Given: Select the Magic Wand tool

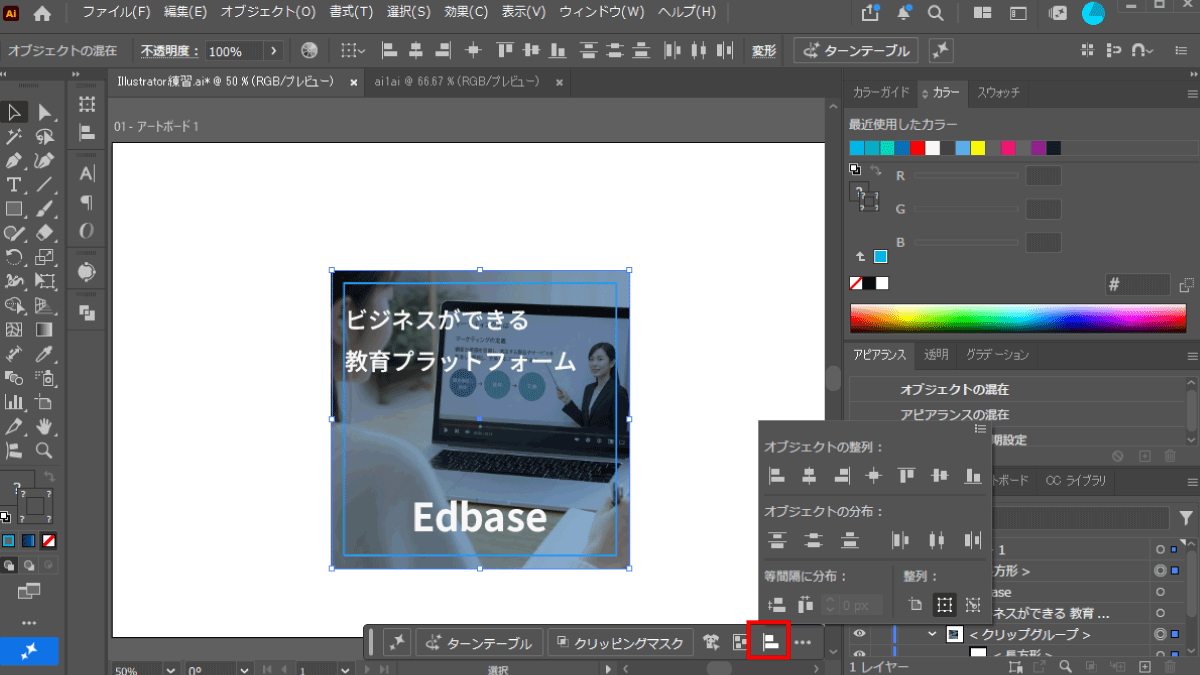Looking at the screenshot, I should pyautogui.click(x=14, y=136).
